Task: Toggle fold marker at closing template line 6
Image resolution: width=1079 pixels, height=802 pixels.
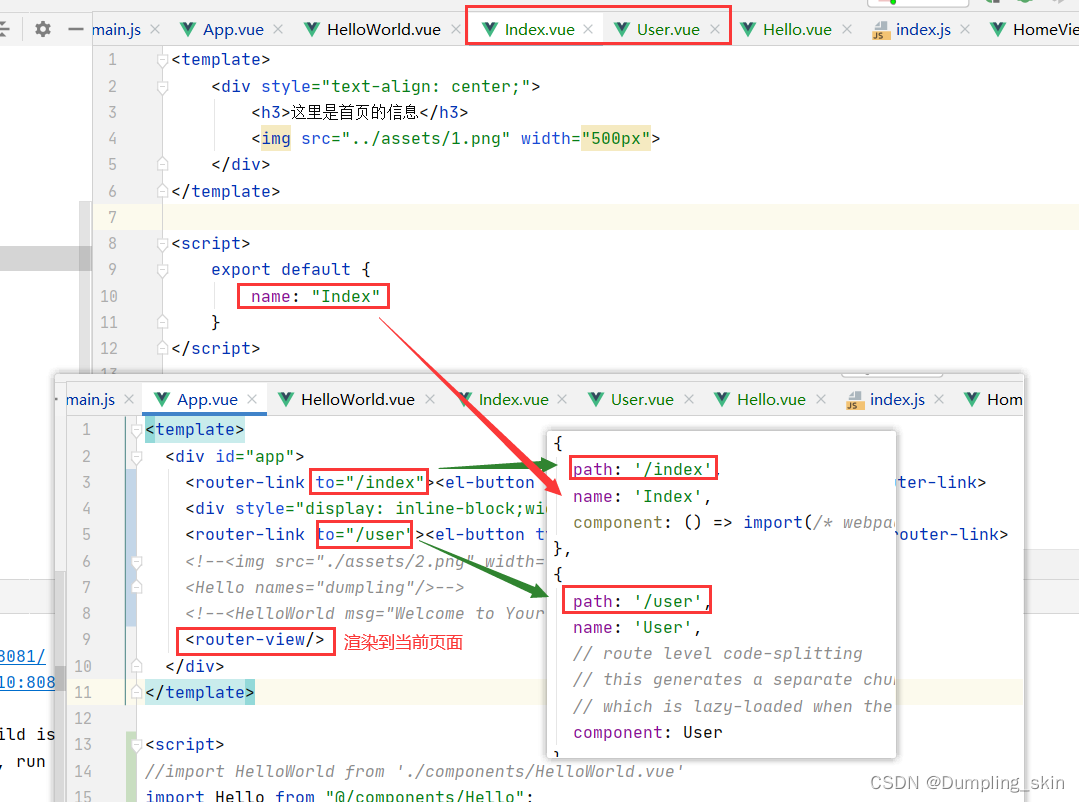Action: click(x=162, y=191)
